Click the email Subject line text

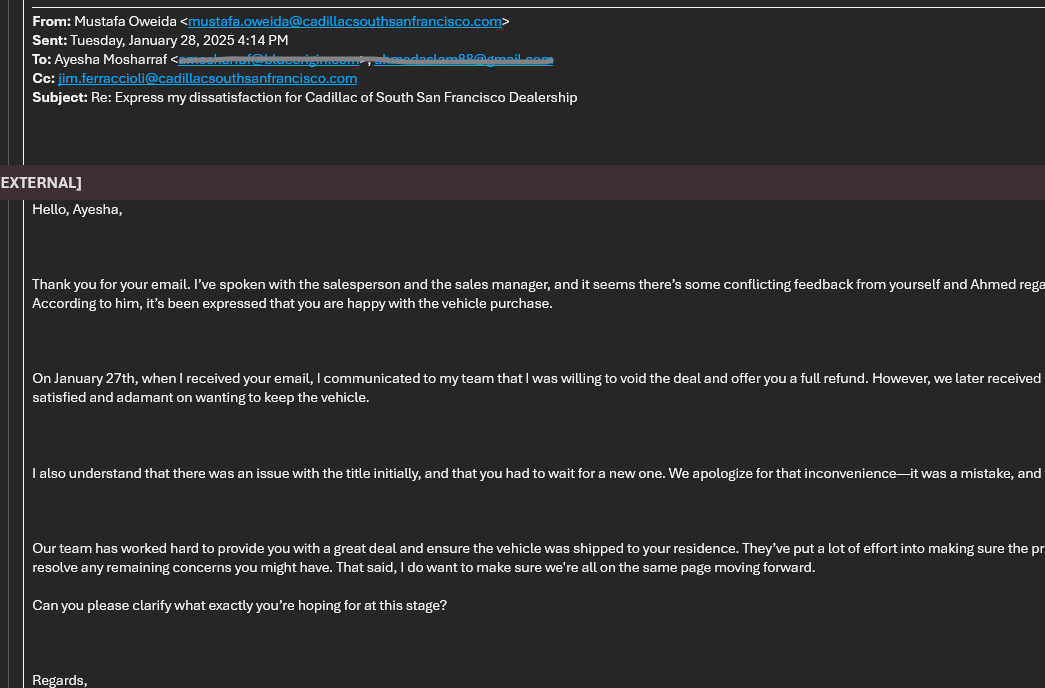click(x=333, y=97)
